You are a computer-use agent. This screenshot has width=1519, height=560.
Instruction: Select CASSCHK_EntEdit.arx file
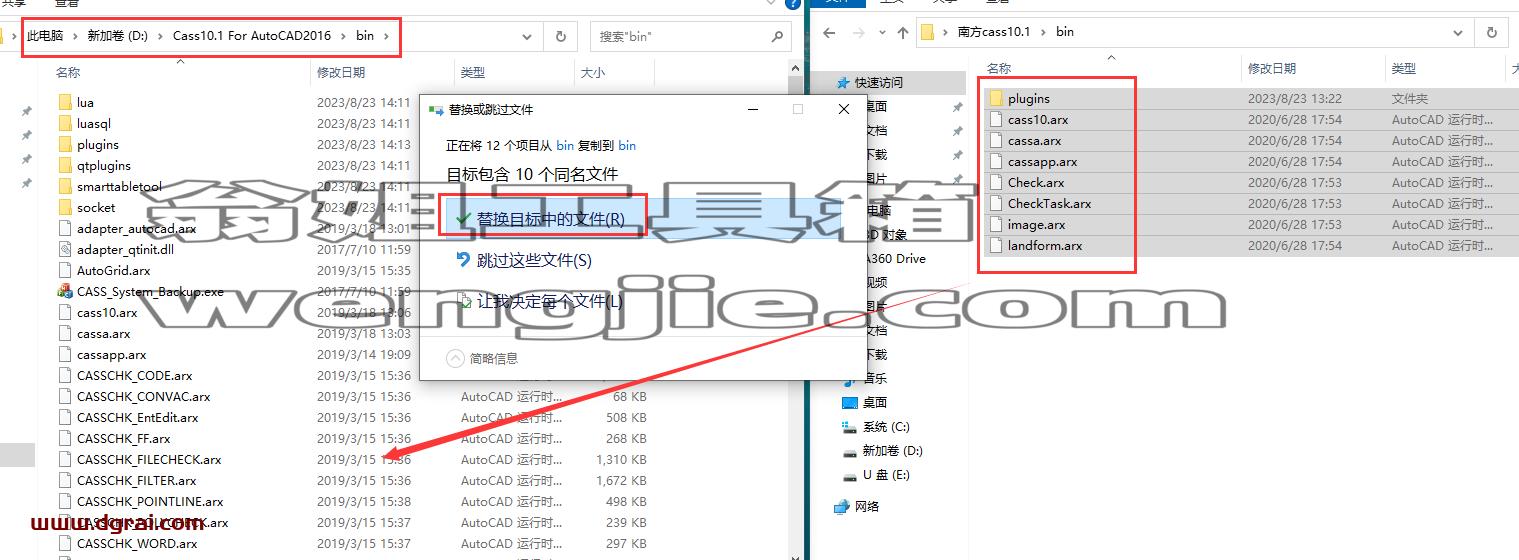(137, 418)
